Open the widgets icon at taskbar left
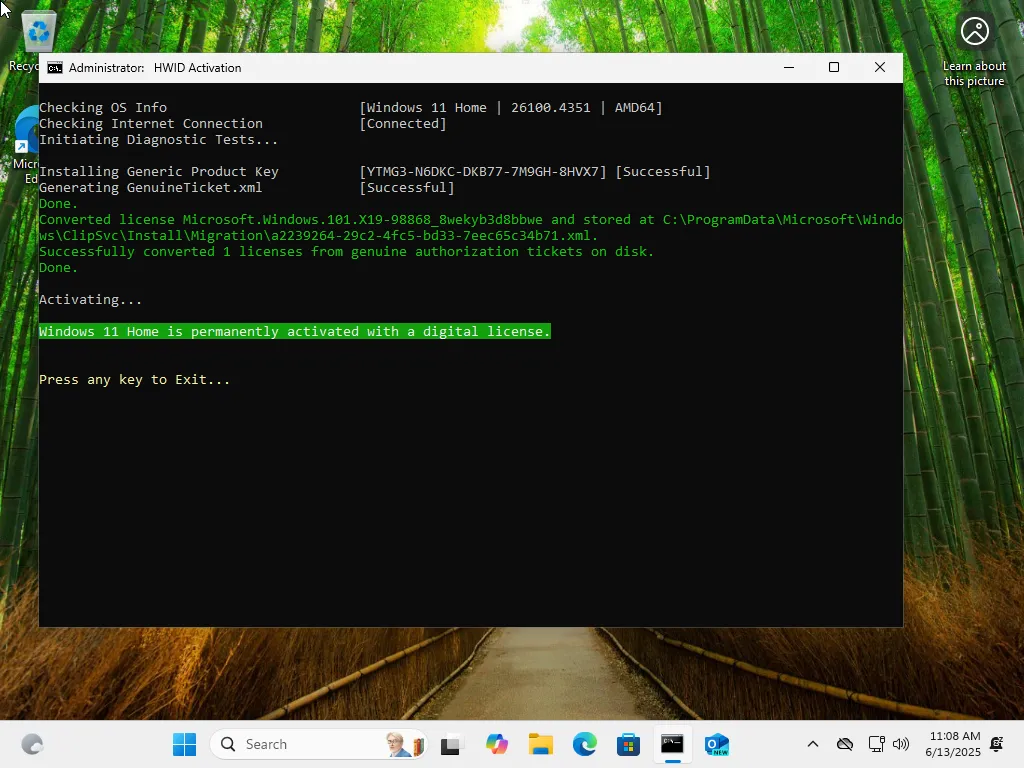Screen dimensions: 1024x768 [x=32, y=744]
